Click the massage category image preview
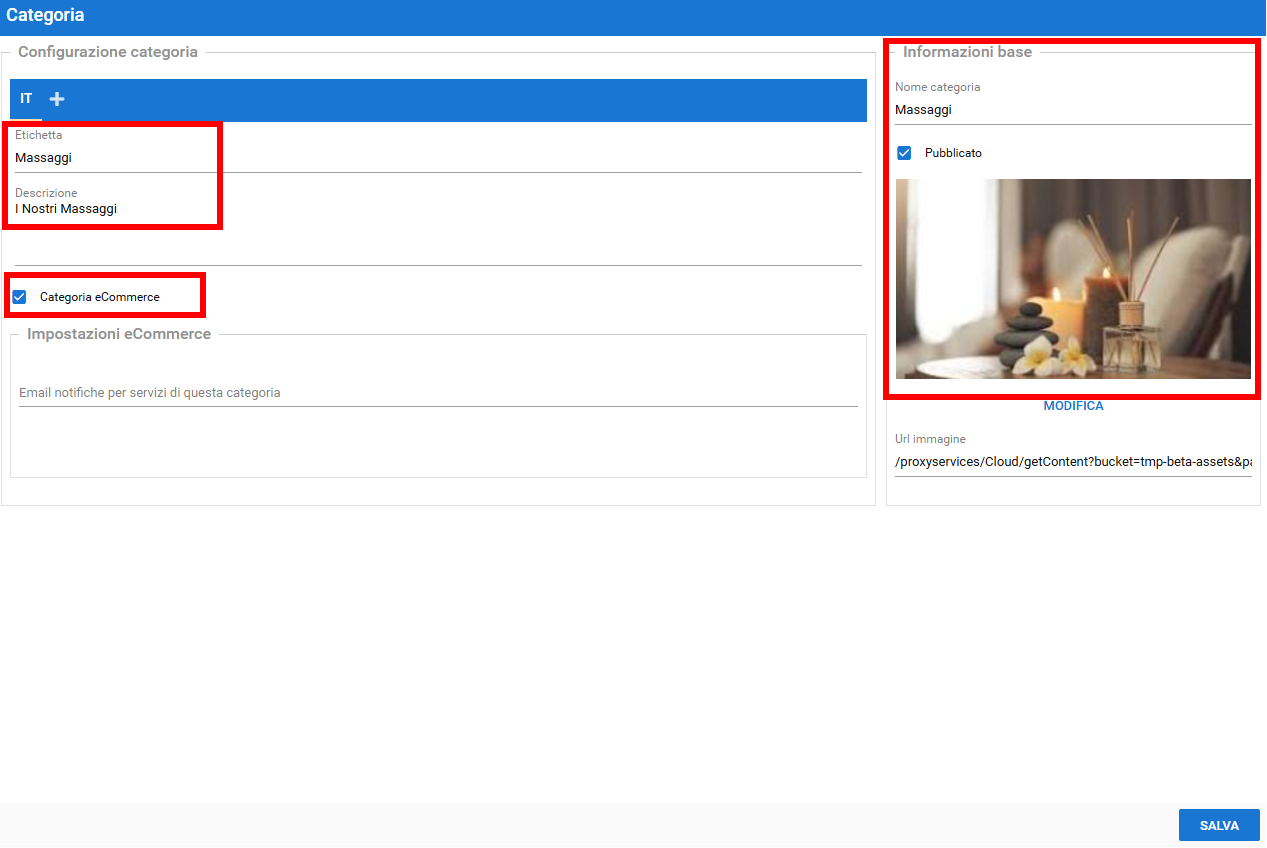Image resolution: width=1267 pixels, height=848 pixels. coord(1072,279)
